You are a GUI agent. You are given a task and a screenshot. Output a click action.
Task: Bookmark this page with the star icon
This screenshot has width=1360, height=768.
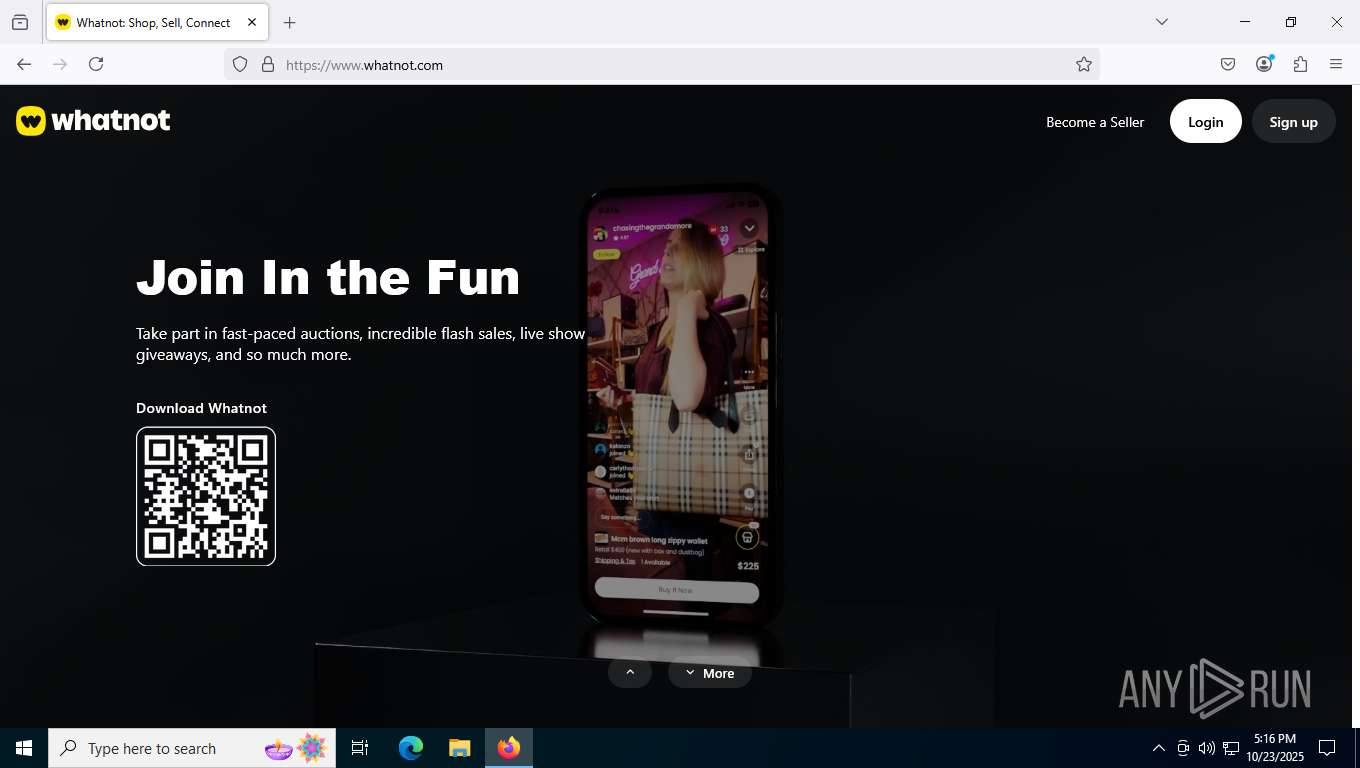(x=1084, y=64)
